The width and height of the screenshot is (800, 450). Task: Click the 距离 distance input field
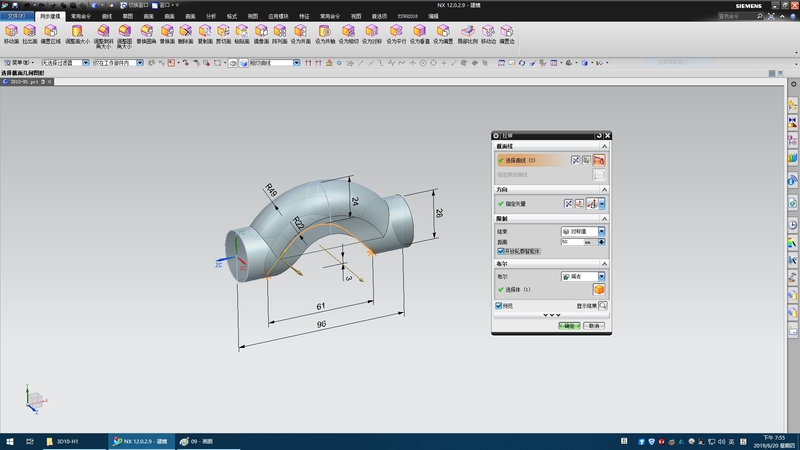pos(572,242)
